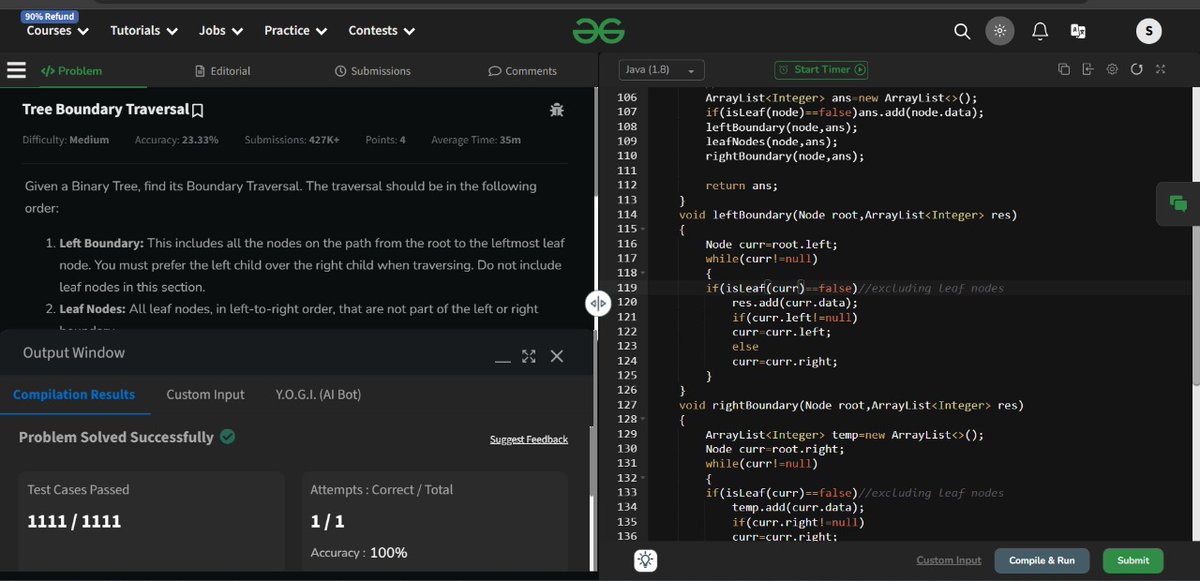Open the editor settings gear
This screenshot has height=581, width=1200.
point(1112,70)
